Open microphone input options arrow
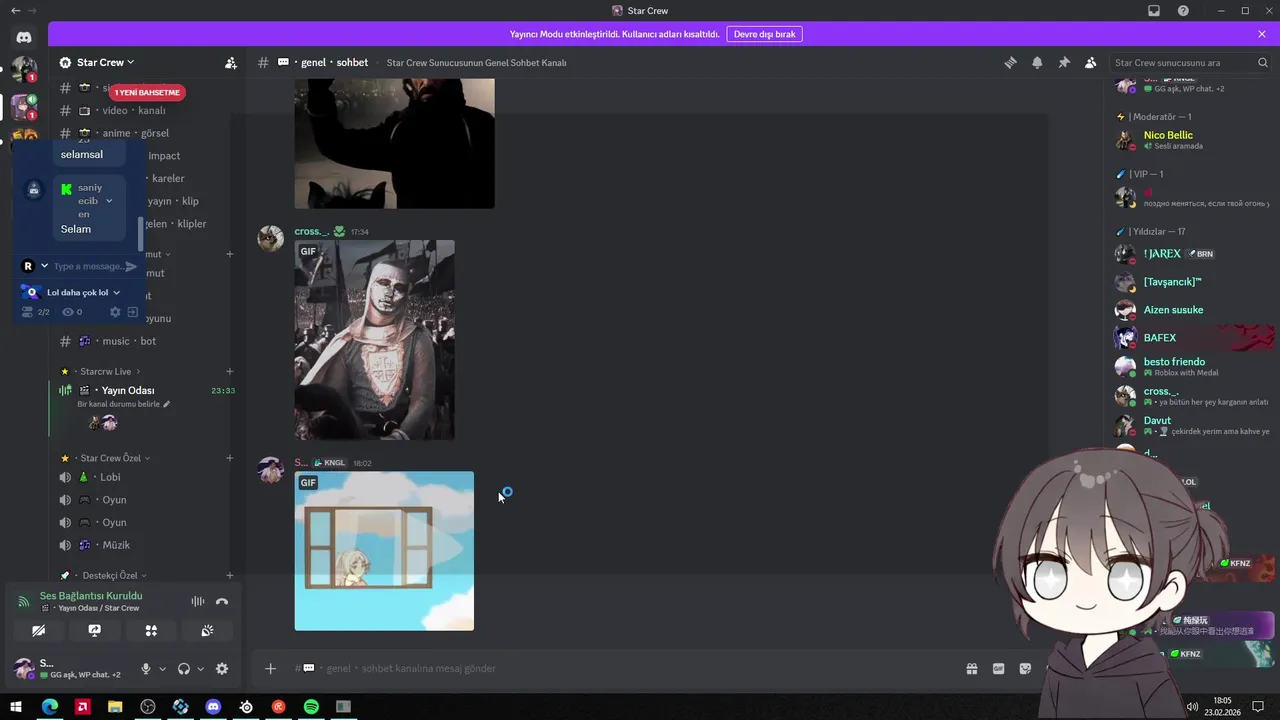The image size is (1280, 720). 162,669
